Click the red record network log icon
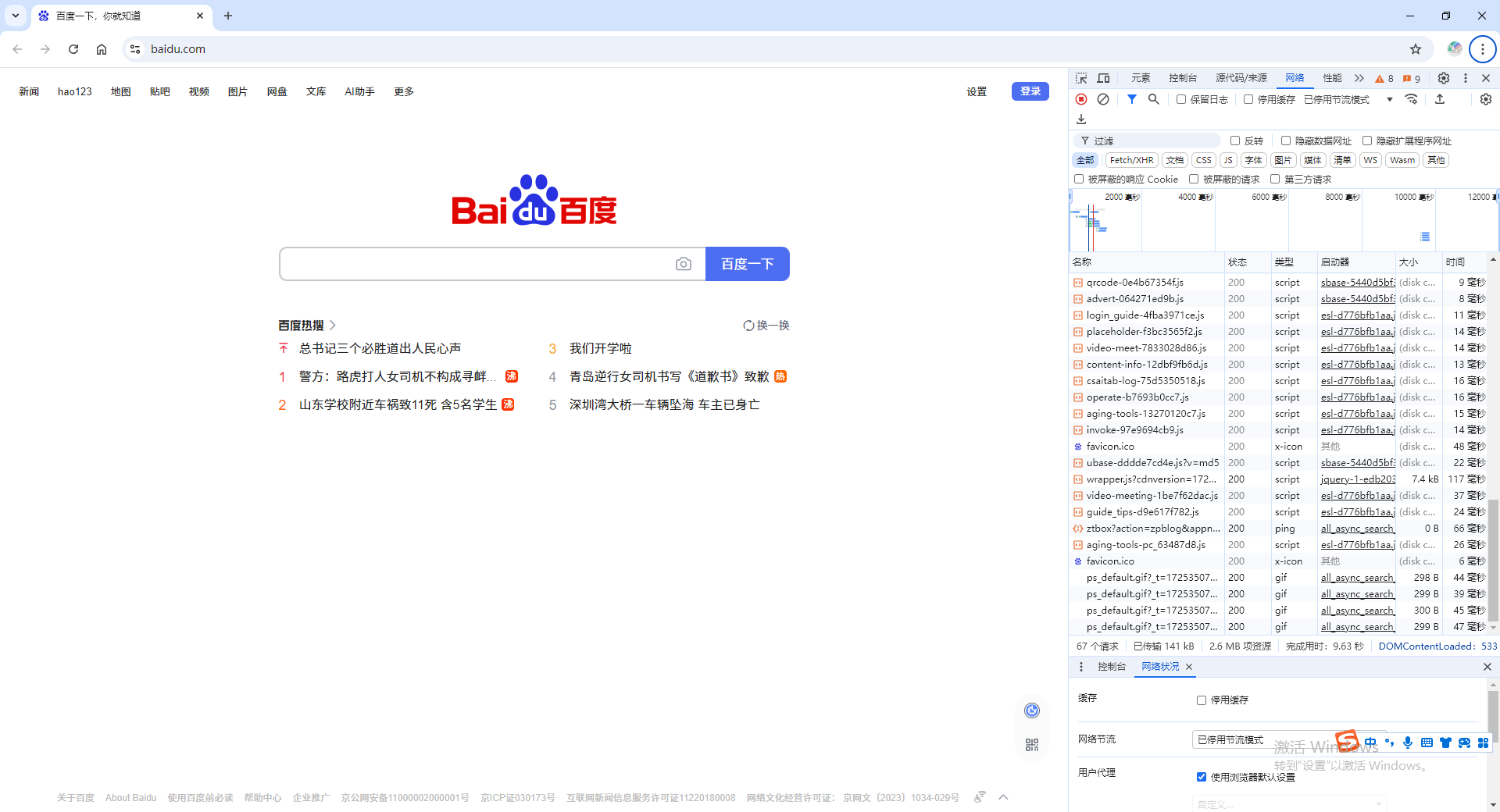The image size is (1500, 812). (x=1081, y=99)
